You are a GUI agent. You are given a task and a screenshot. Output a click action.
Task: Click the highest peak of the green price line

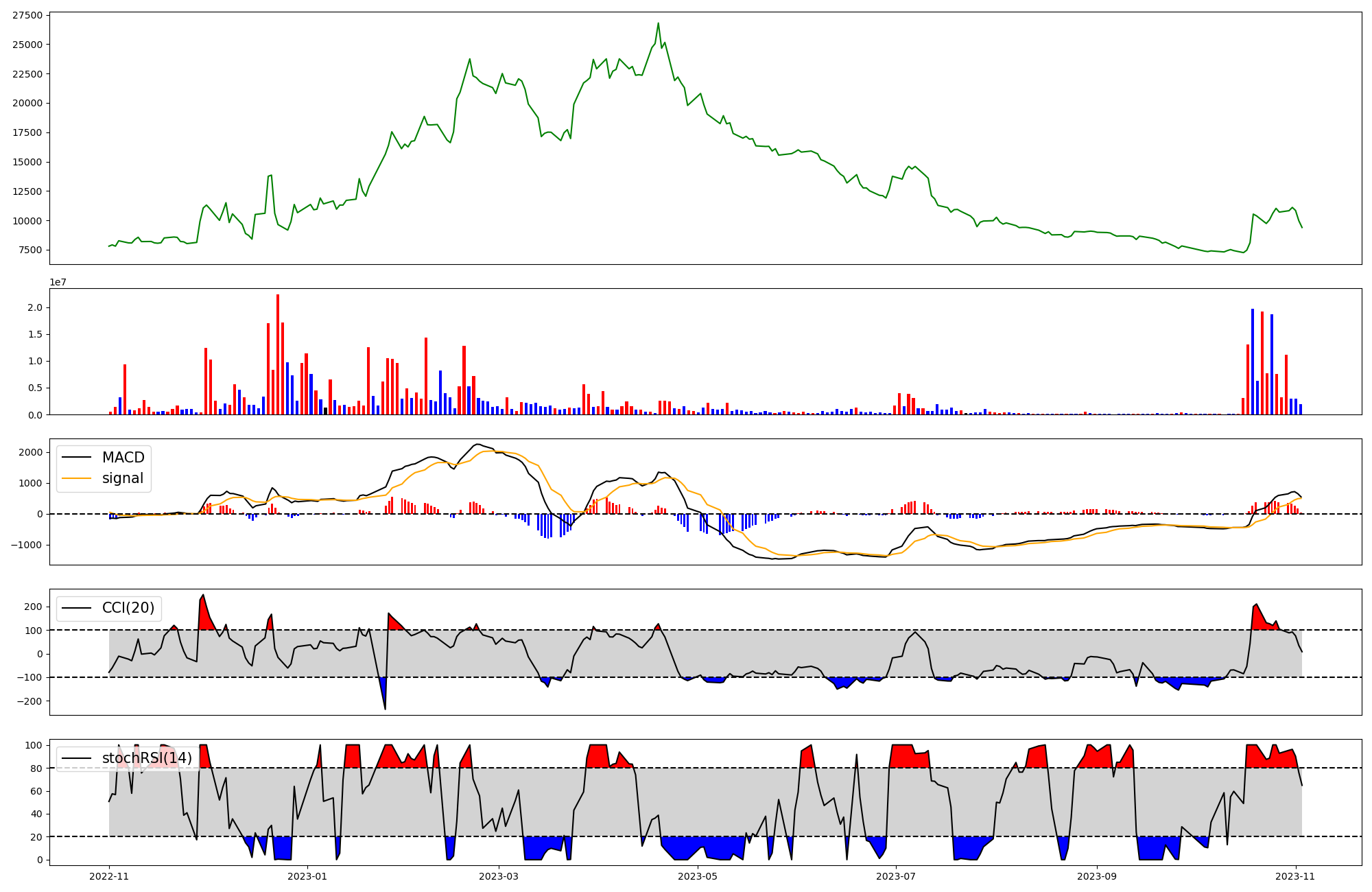[x=659, y=23]
